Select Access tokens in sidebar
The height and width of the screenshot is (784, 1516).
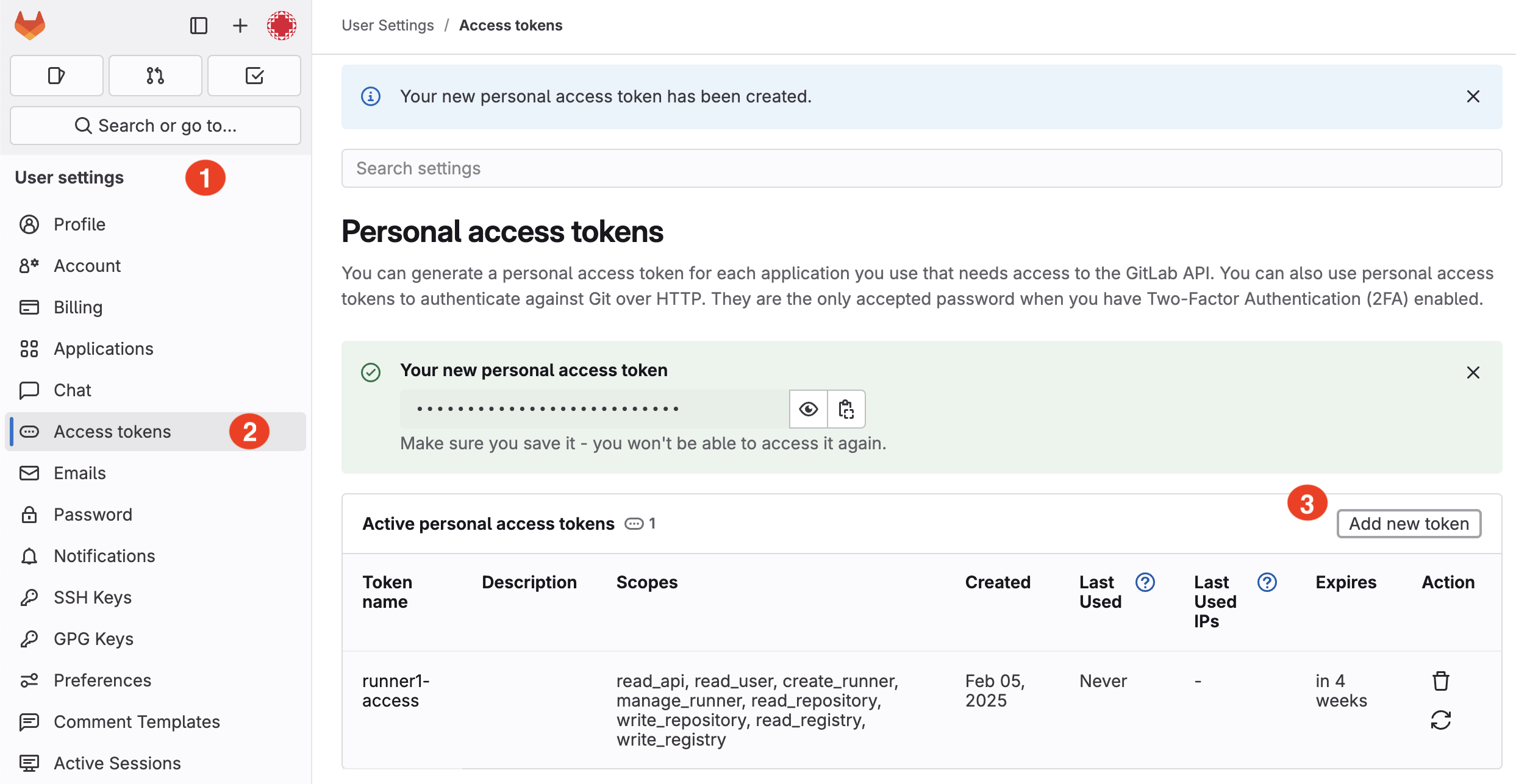[156, 432]
